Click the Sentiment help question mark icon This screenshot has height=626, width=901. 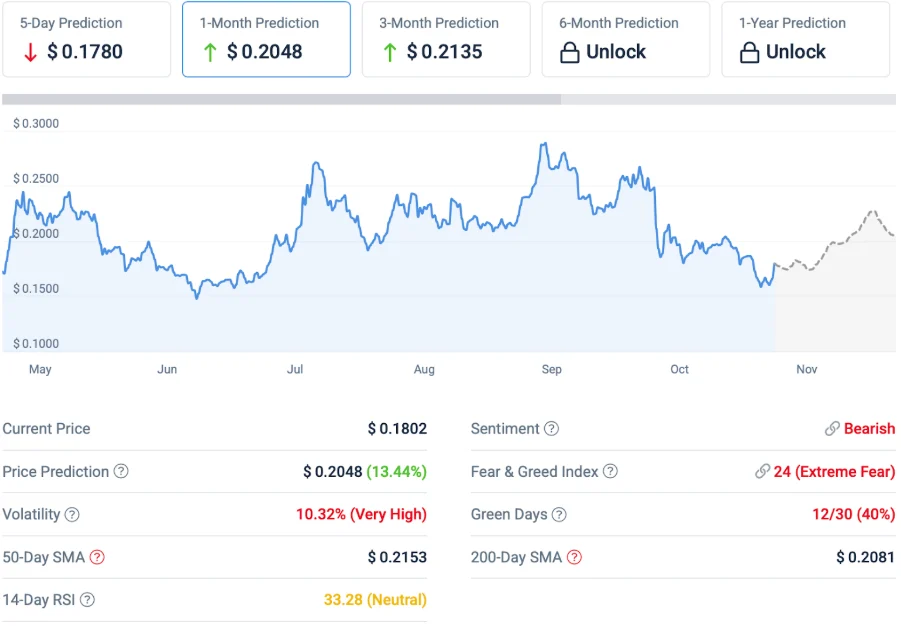551,429
